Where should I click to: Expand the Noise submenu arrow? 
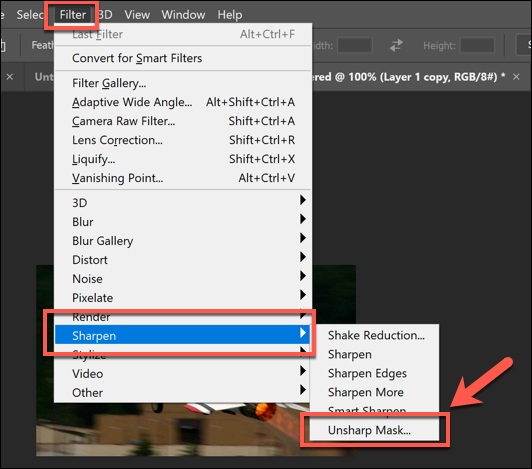click(303, 276)
